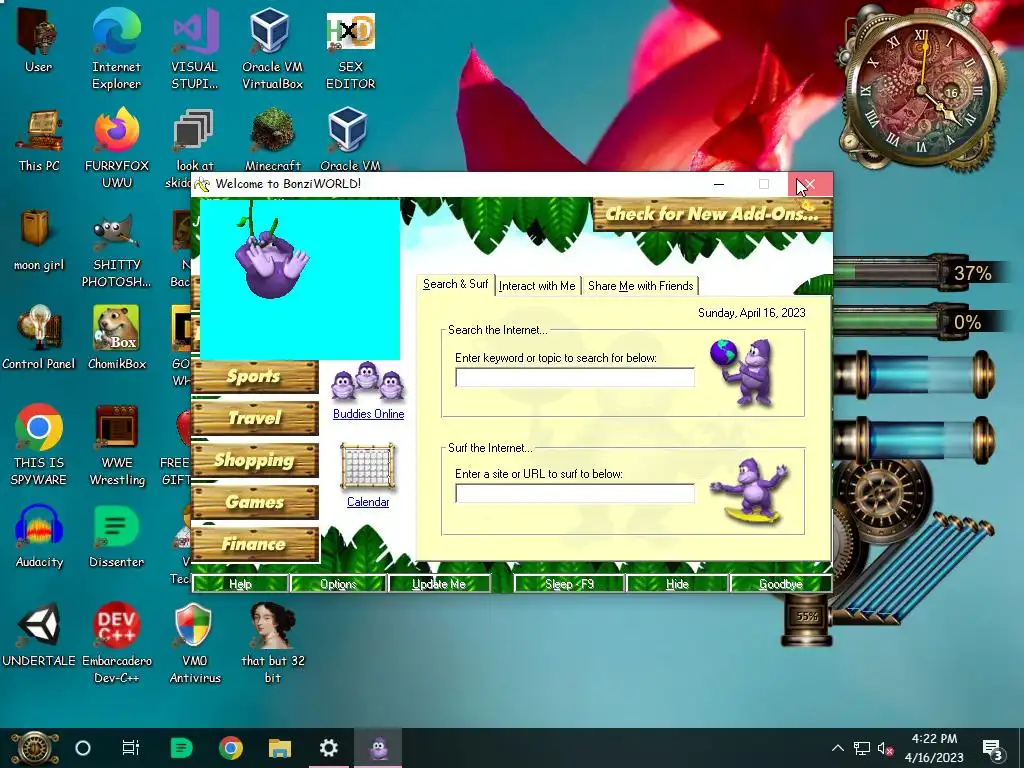Open the User desktop icon
1024x768 pixels.
[38, 42]
